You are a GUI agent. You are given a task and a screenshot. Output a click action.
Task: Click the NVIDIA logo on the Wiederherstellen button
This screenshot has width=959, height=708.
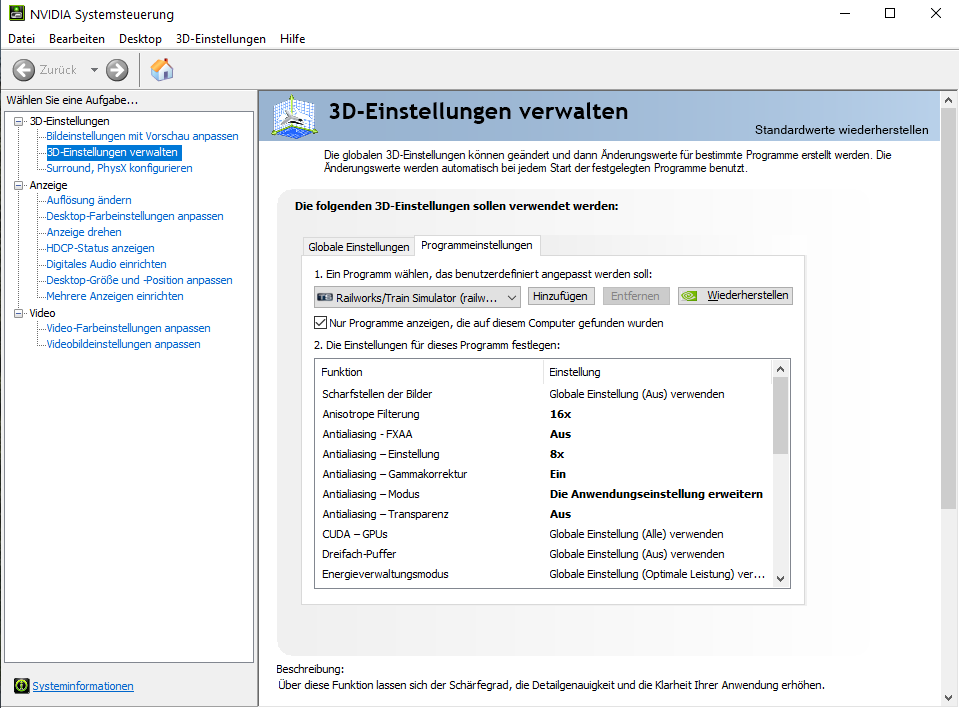click(x=692, y=296)
